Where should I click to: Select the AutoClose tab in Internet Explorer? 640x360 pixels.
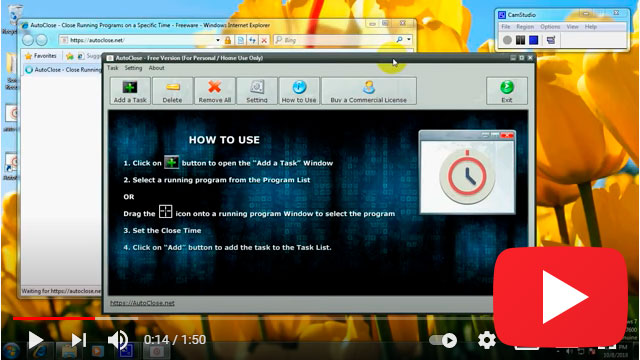[62, 70]
